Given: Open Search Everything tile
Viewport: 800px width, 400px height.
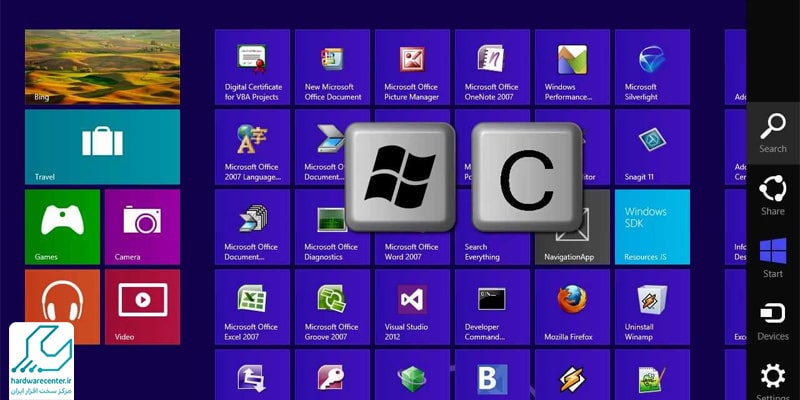Looking at the screenshot, I should pos(492,247).
